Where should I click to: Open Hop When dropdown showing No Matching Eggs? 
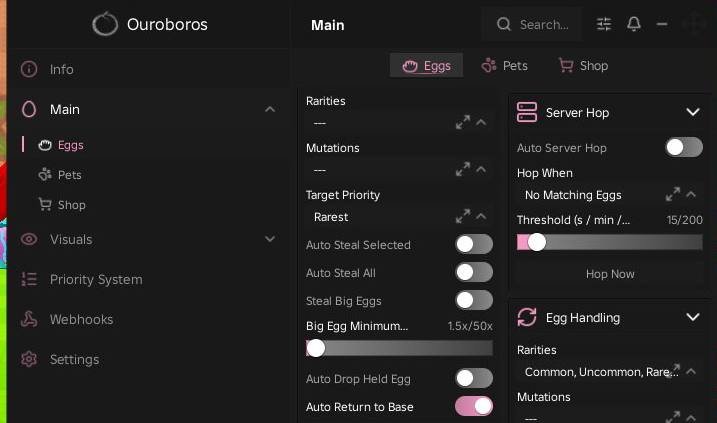coord(610,195)
